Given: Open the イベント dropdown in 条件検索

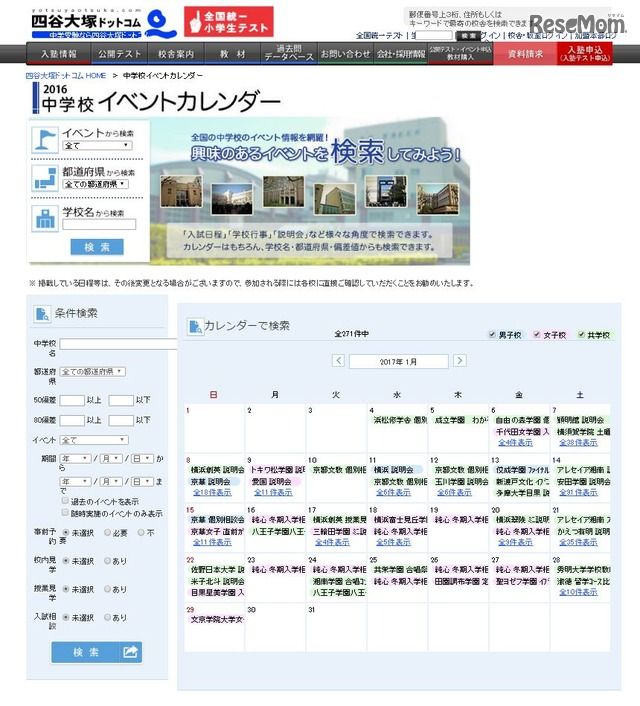Looking at the screenshot, I should 94,440.
